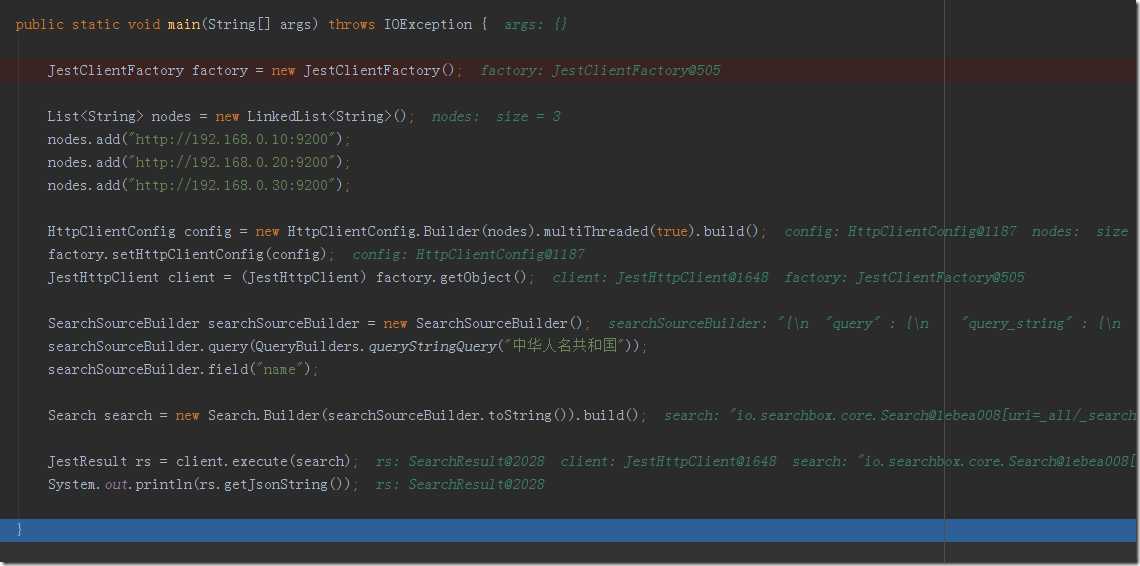Screen dimensions: 1140x566
Task: Click the '(JestHttpClient)' cast expression
Action: tap(304, 278)
